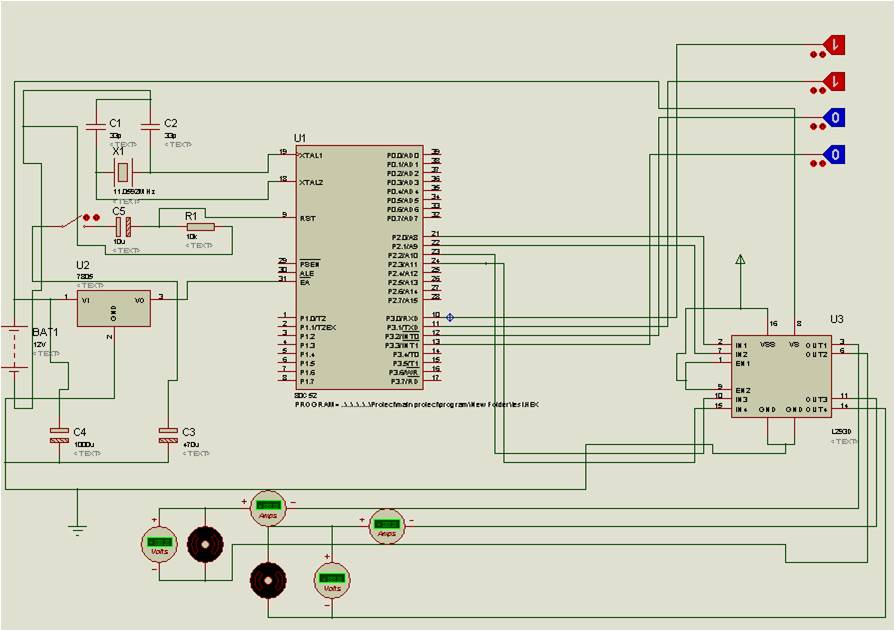Screen dimensions: 895x631
Task: Select the C5 reset capacitor symbol
Action: point(123,227)
